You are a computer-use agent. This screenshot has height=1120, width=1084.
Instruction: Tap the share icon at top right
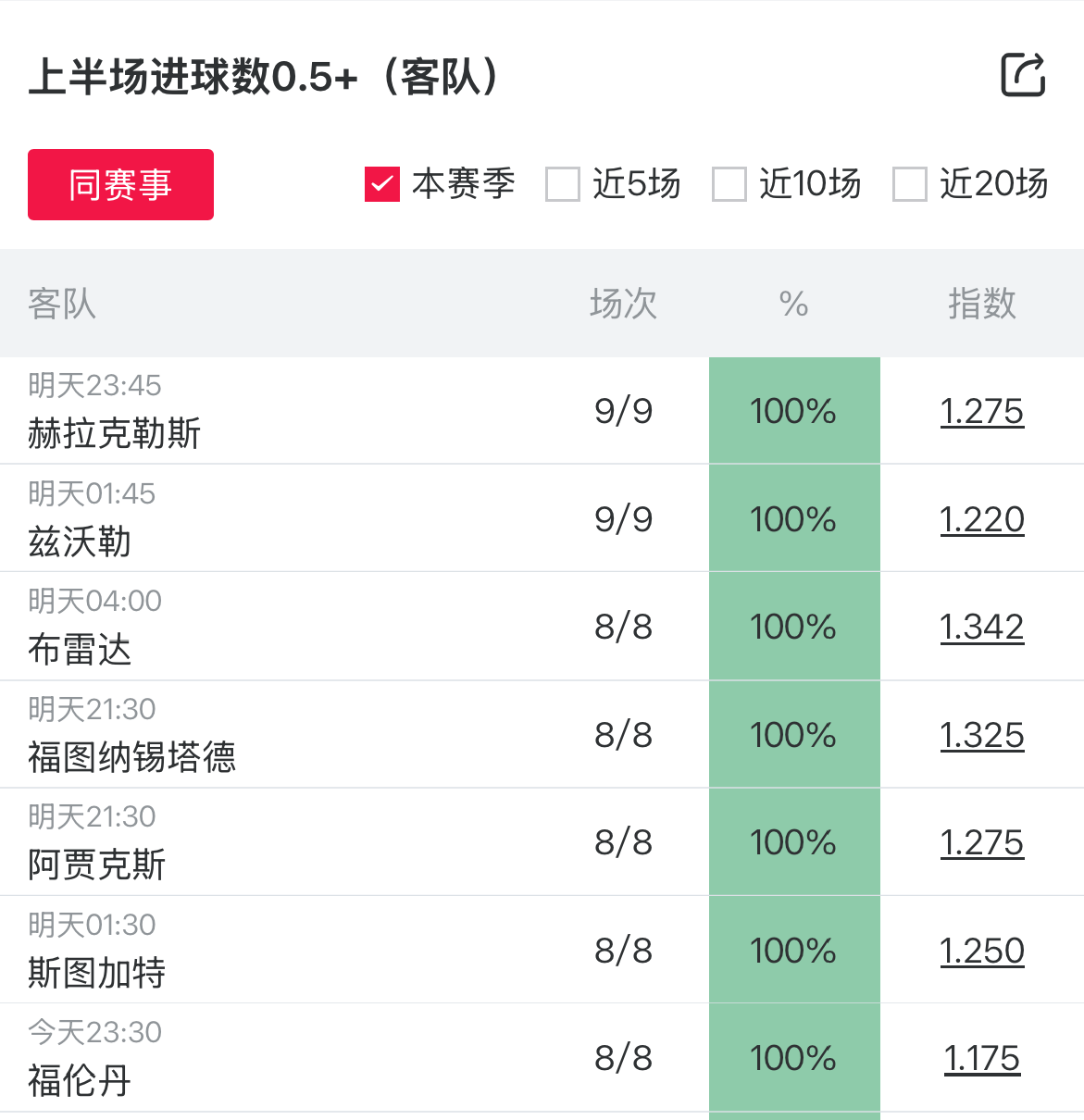point(1023,75)
